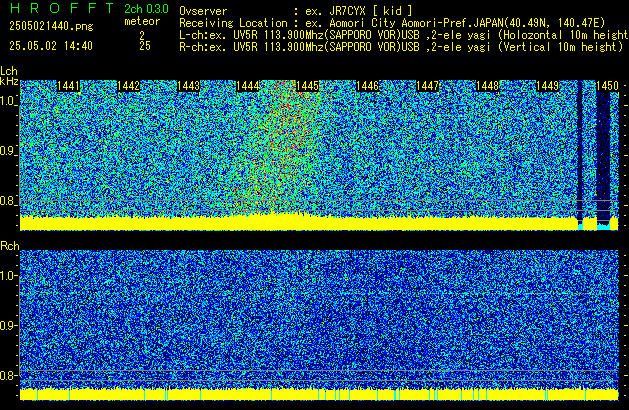Viewport: 629px width, 410px height.
Task: Click the 1.0 tick on Rch axis
Action: coord(8,276)
